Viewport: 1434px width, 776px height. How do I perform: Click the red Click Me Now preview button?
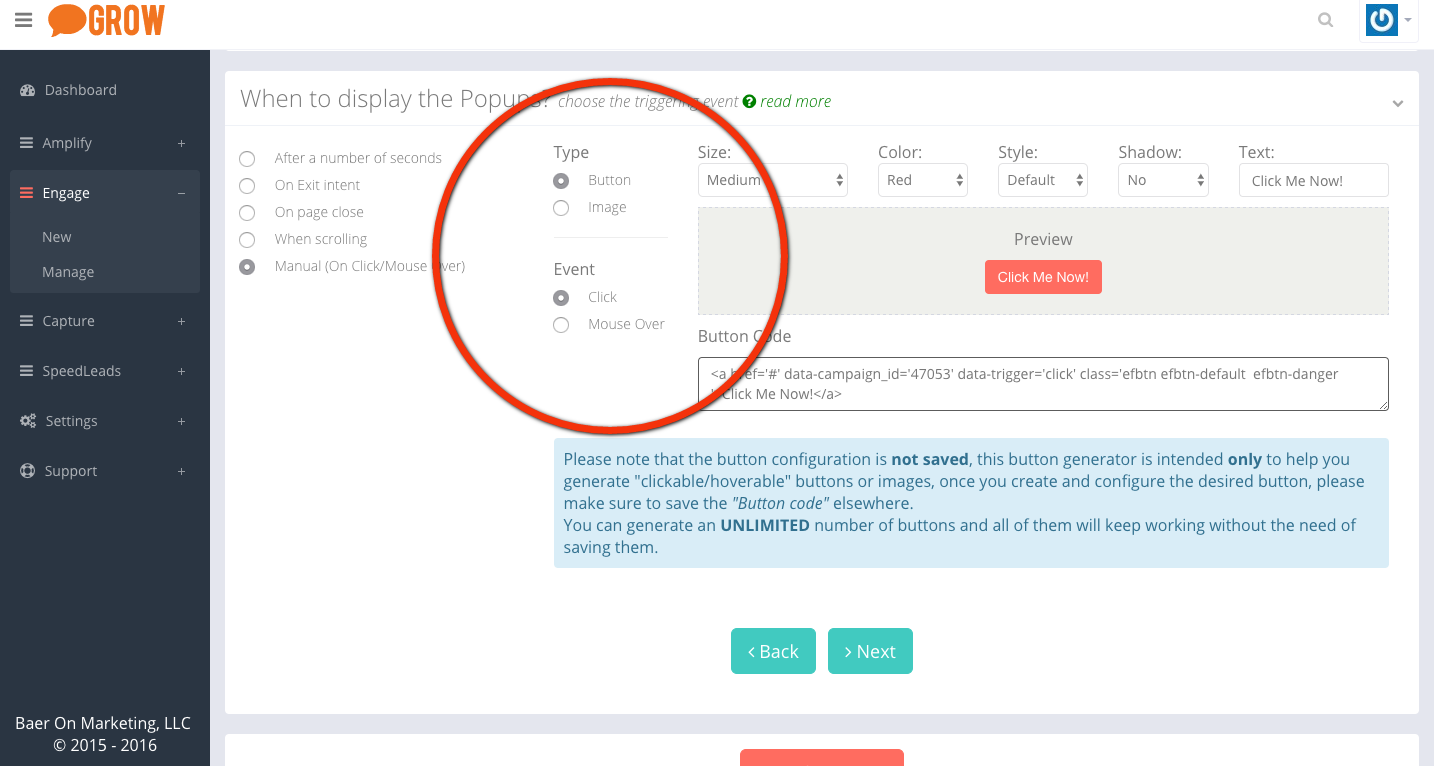(1043, 277)
